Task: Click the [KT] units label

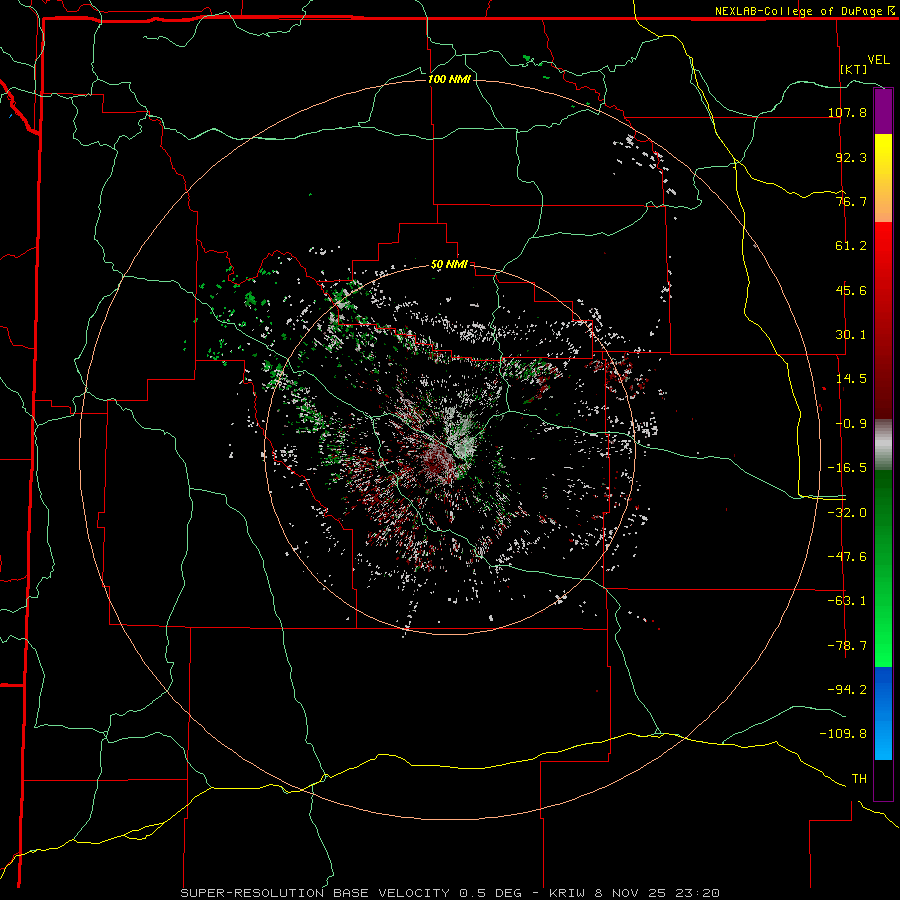Action: click(854, 69)
